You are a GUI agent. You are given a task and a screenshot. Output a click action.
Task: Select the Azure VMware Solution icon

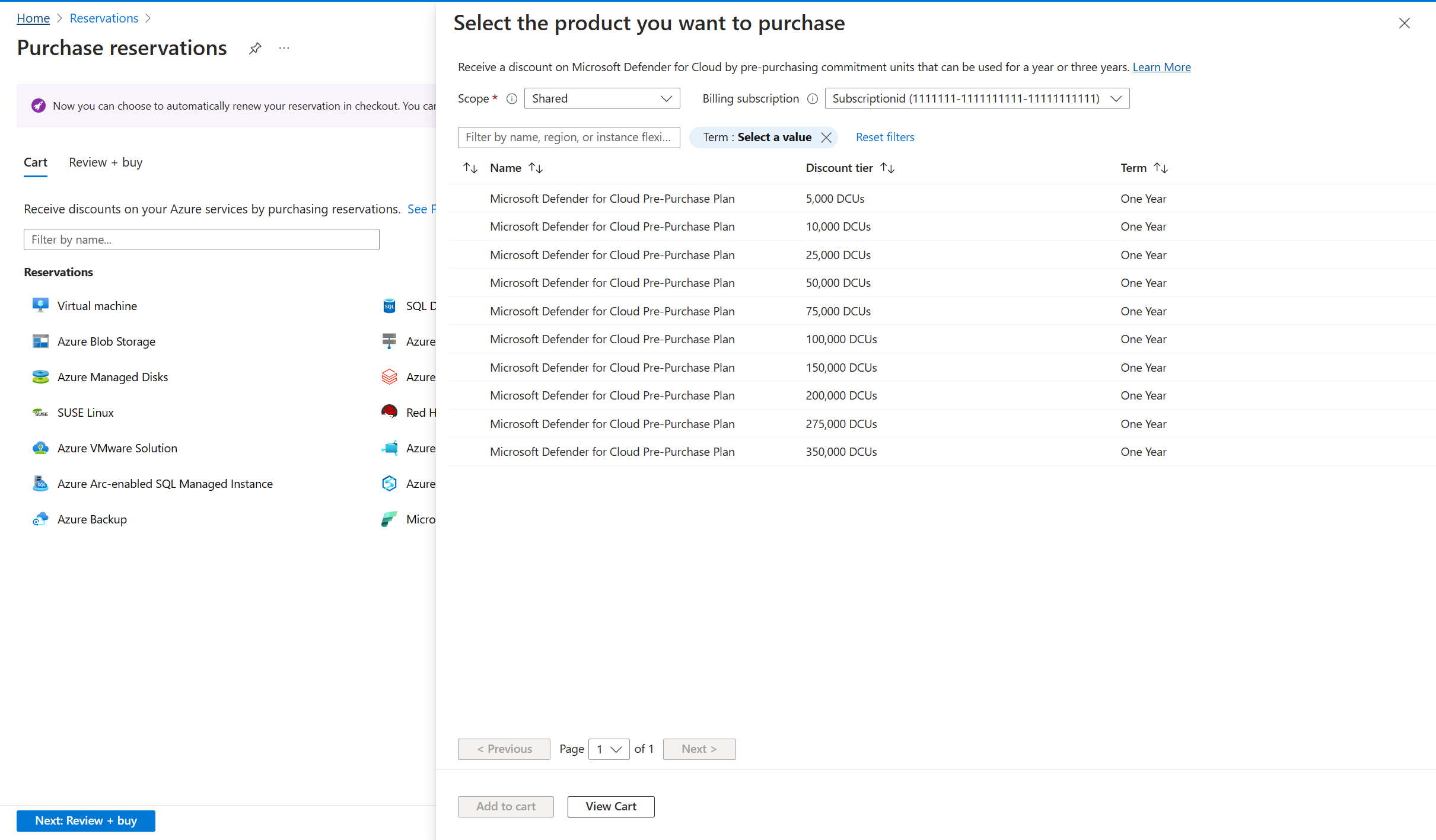coord(40,448)
